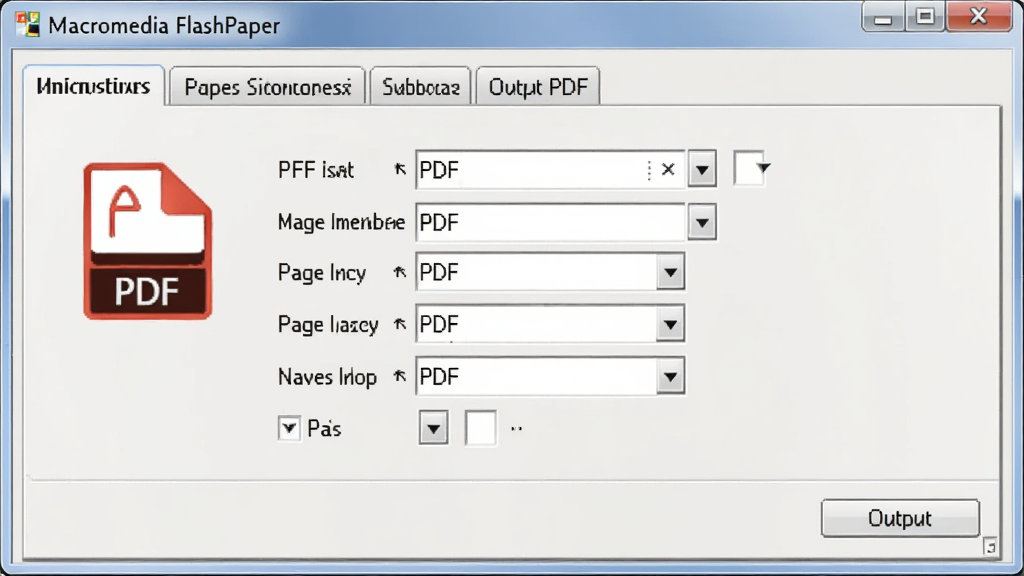Clear the PFF isat field with X
Viewport: 1024px width, 576px height.
667,170
